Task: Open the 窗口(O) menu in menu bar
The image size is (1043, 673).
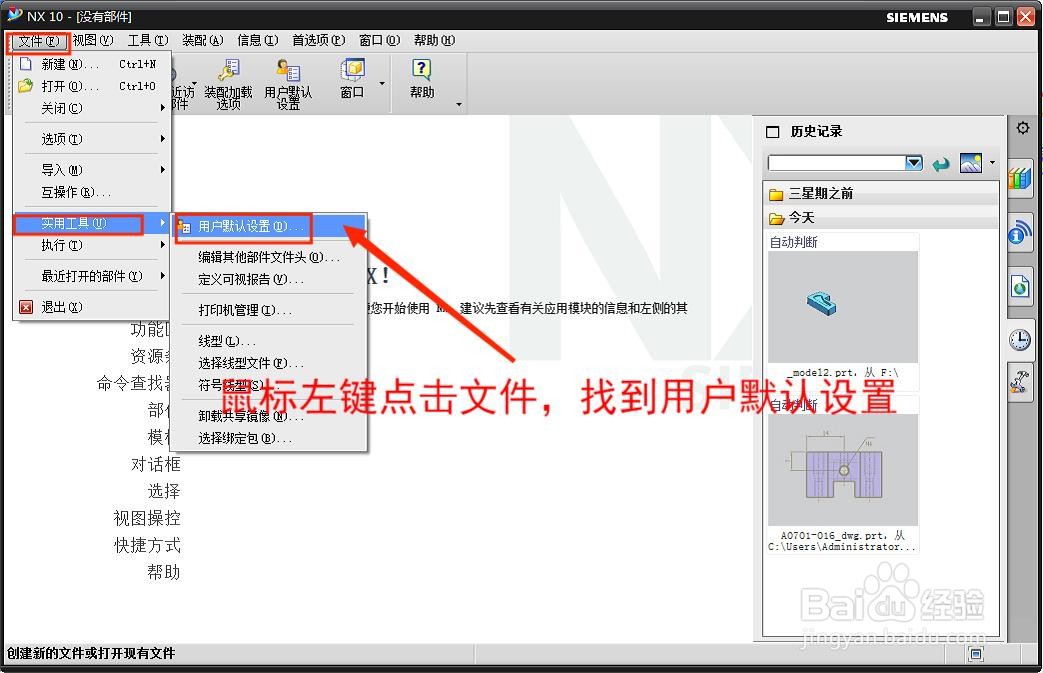Action: click(x=379, y=41)
